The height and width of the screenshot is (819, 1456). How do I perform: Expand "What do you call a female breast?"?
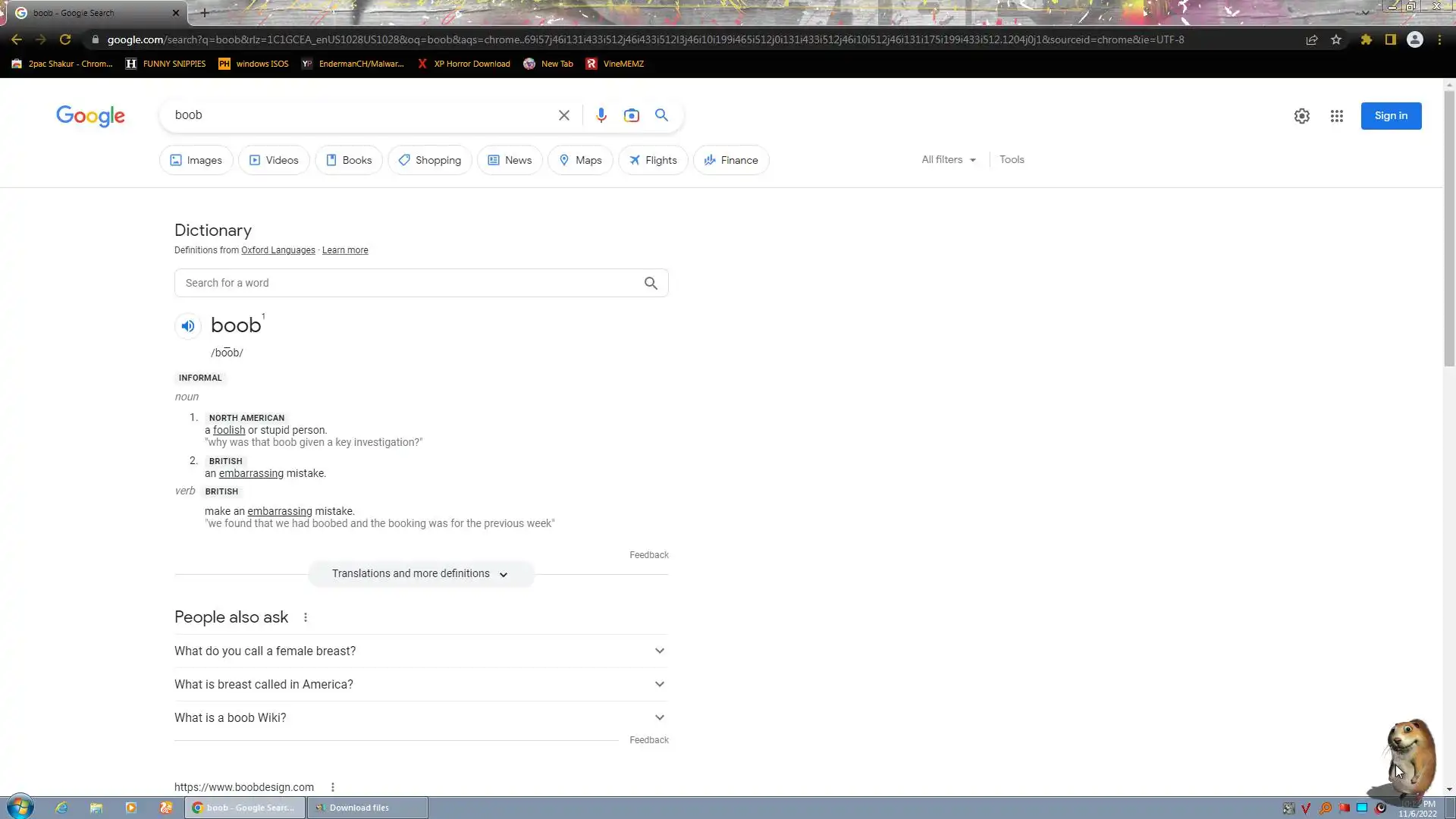420,651
